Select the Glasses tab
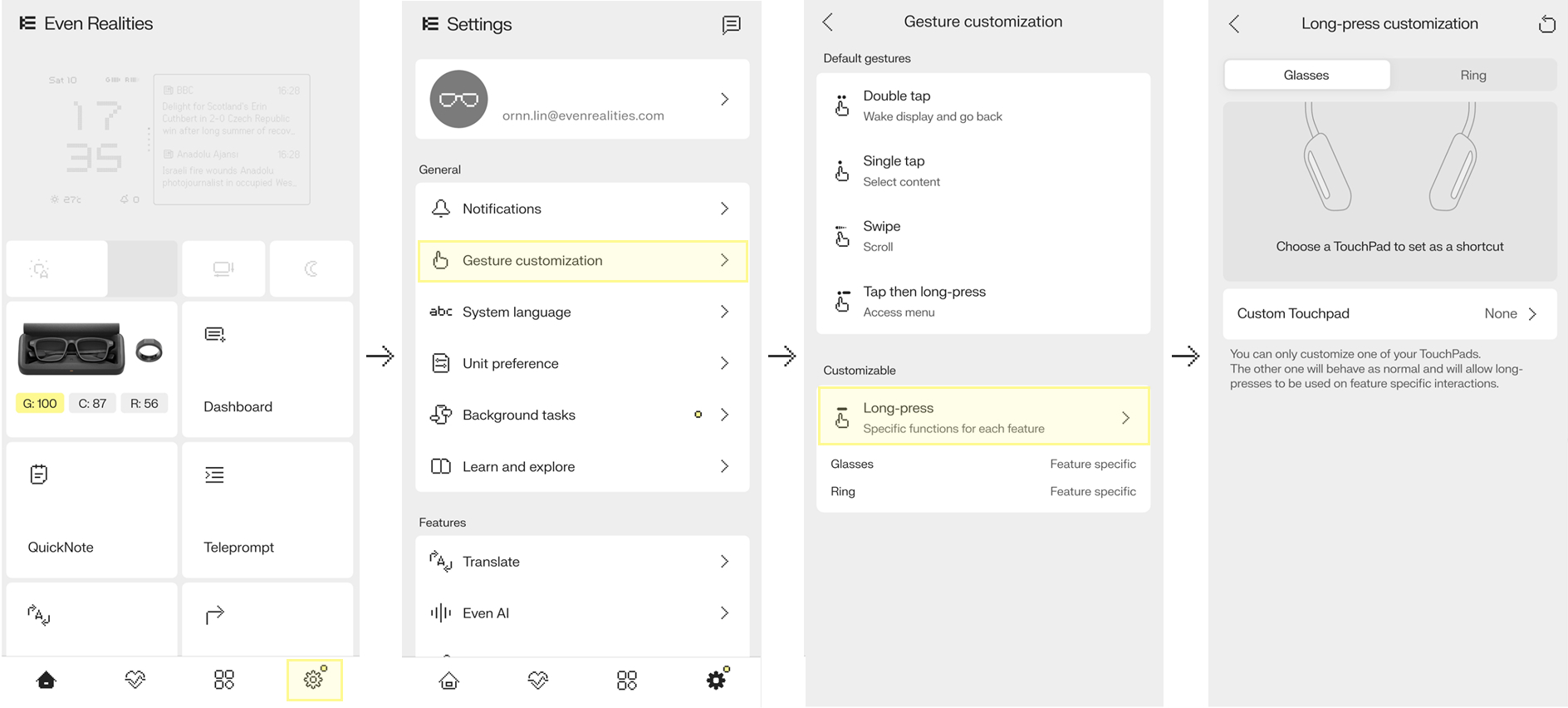 pos(1306,75)
